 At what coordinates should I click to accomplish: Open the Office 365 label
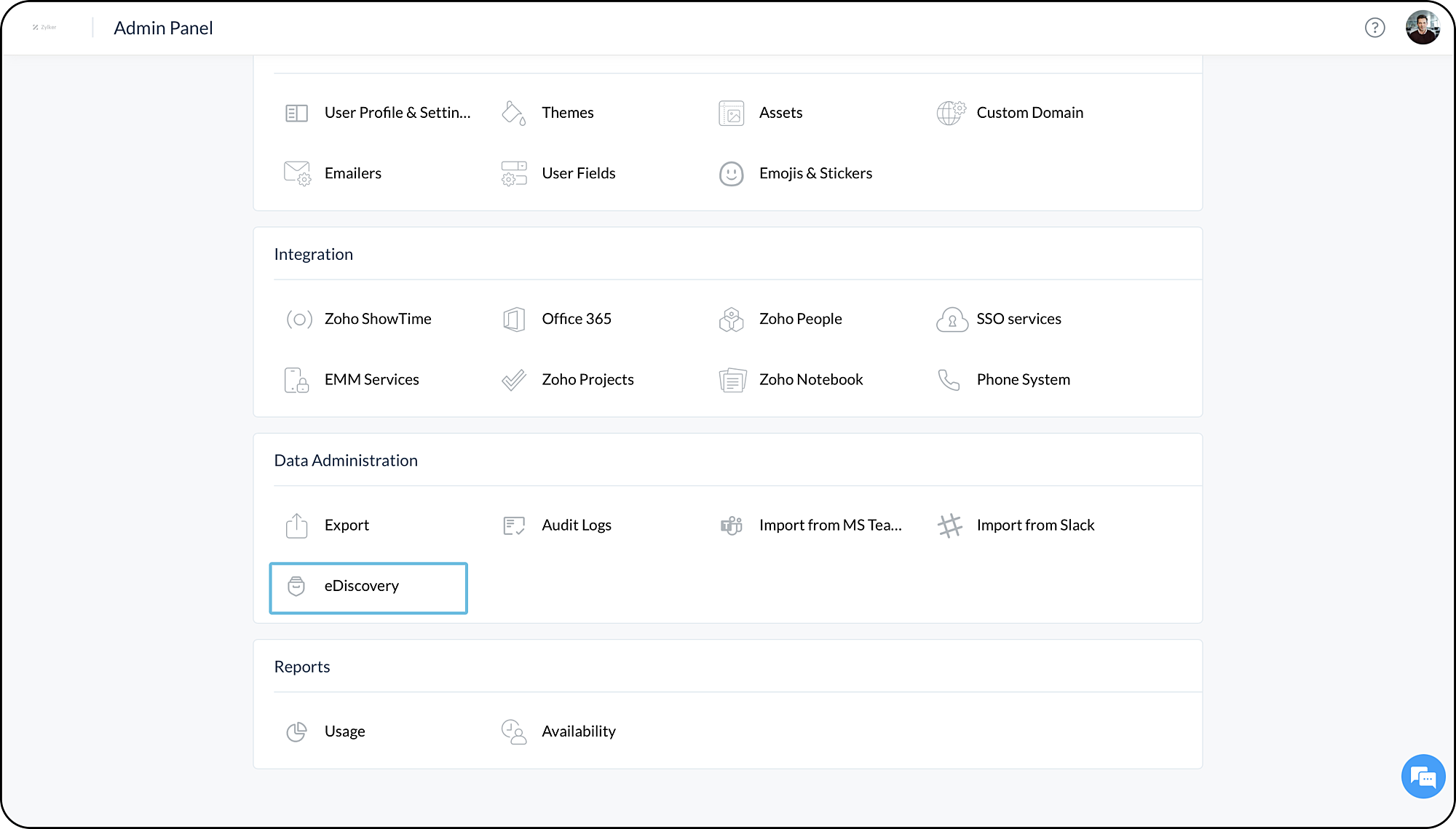tap(577, 319)
